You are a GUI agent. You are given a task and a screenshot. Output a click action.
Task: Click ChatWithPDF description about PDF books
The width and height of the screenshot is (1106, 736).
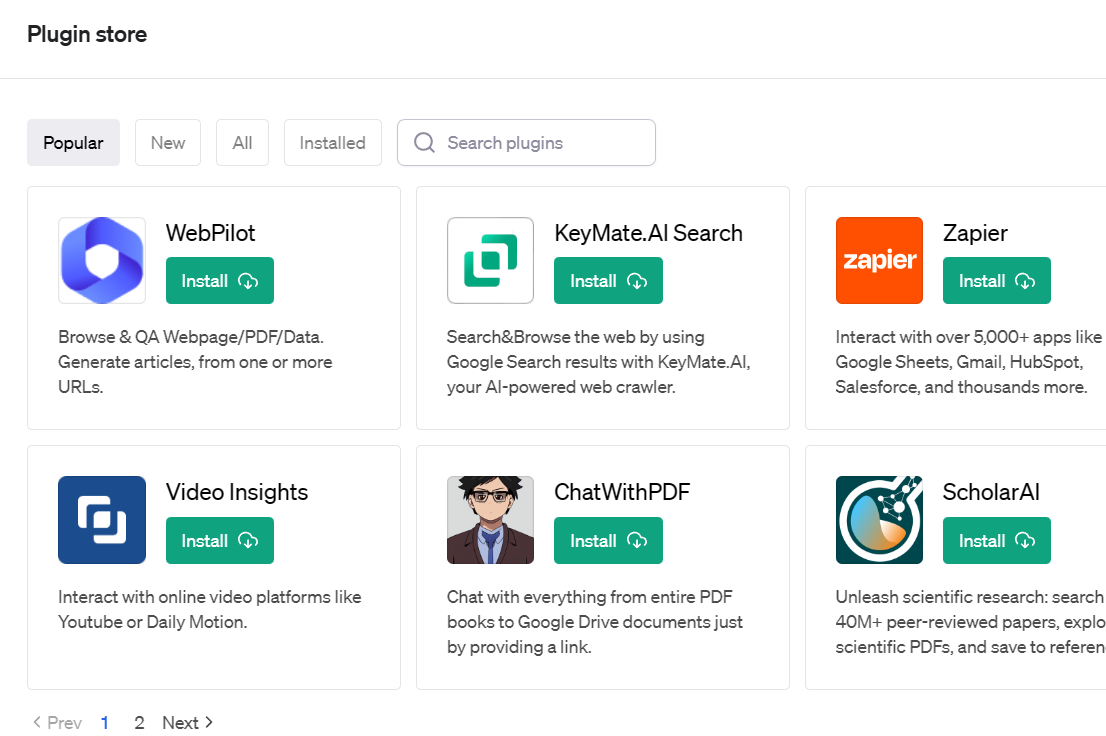(x=595, y=622)
